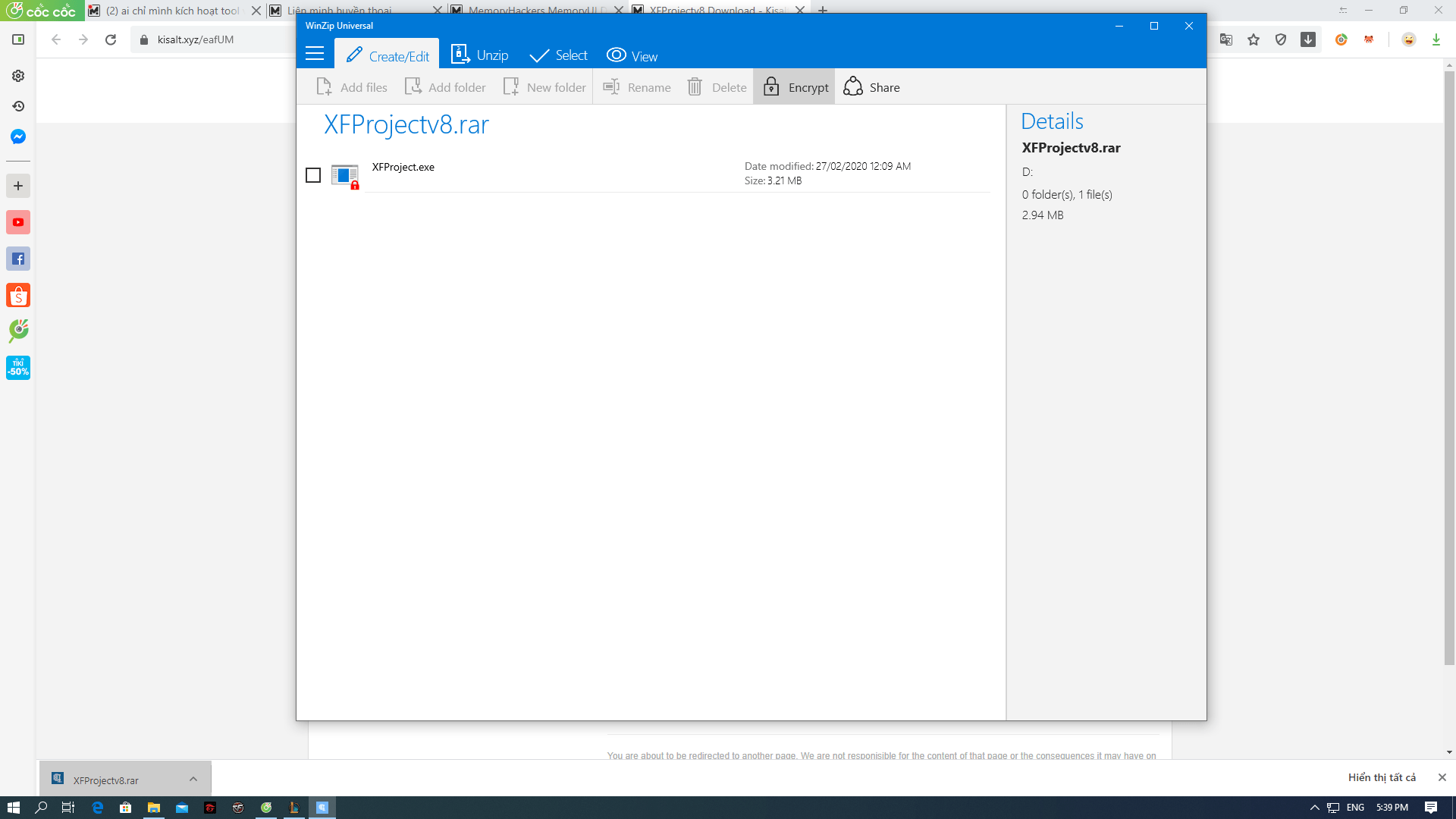The width and height of the screenshot is (1456, 819).
Task: Open a new browser tab
Action: coord(823,10)
